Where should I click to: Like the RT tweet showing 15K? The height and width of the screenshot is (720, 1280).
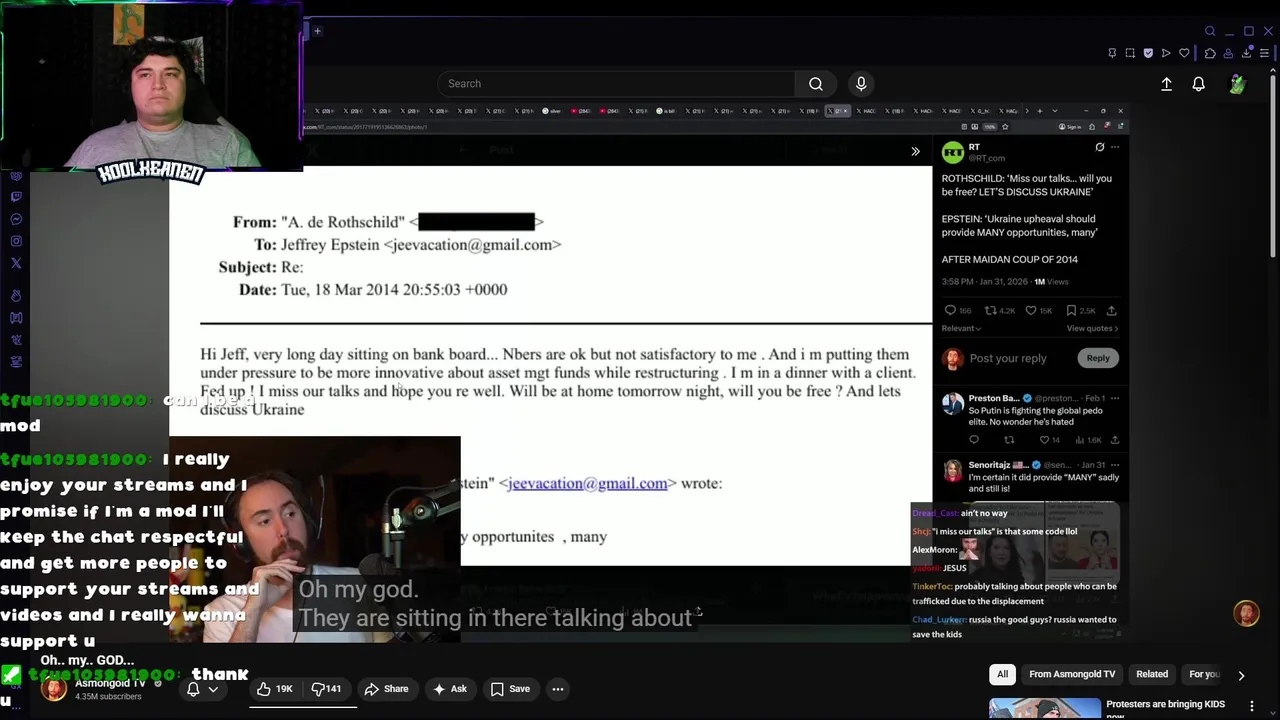(x=1031, y=311)
